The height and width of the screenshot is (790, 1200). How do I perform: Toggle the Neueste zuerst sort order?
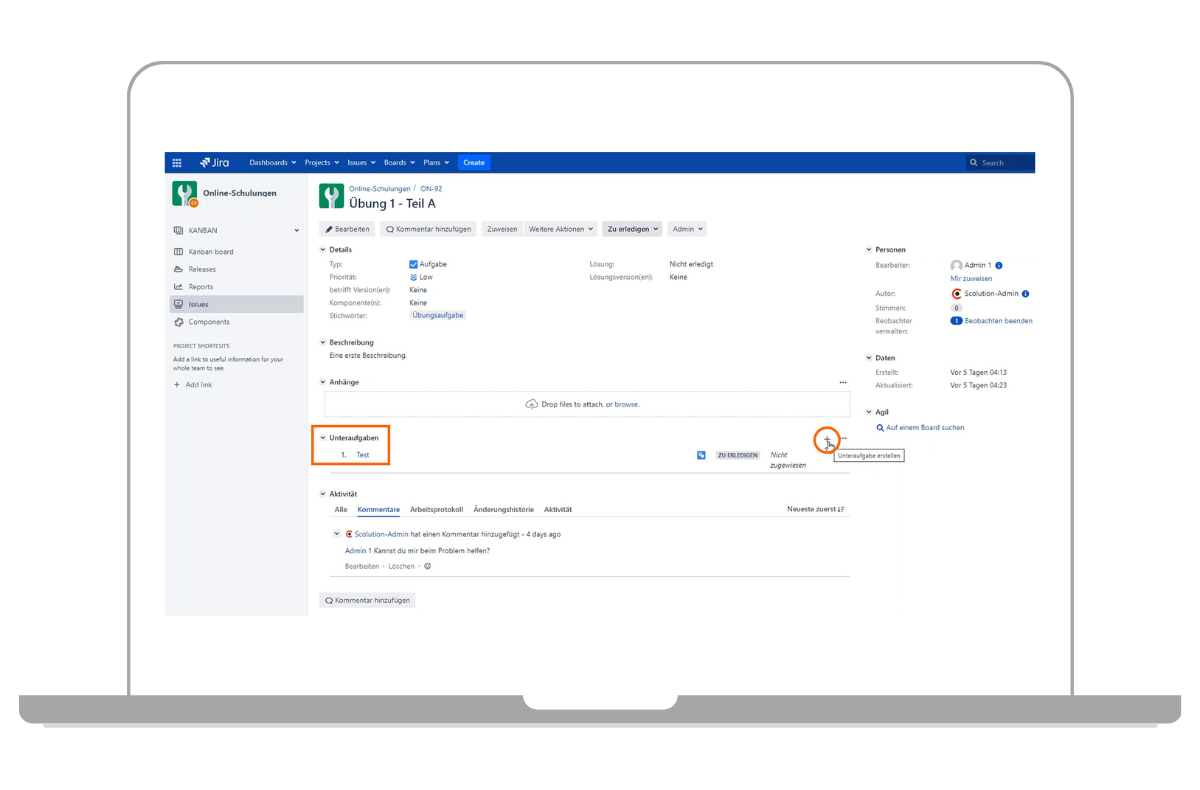click(816, 510)
